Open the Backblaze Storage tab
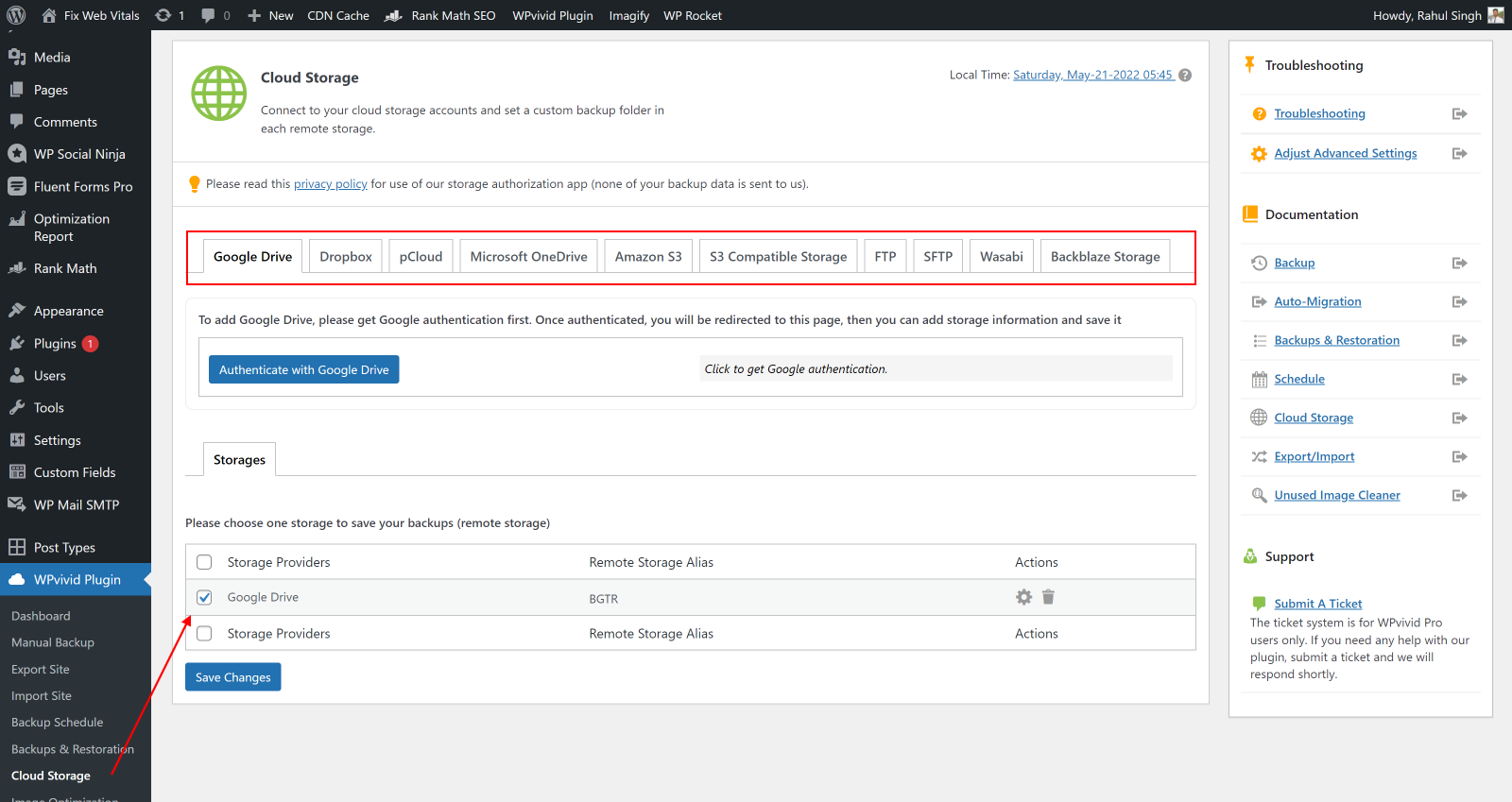The height and width of the screenshot is (802, 1512). [1105, 256]
